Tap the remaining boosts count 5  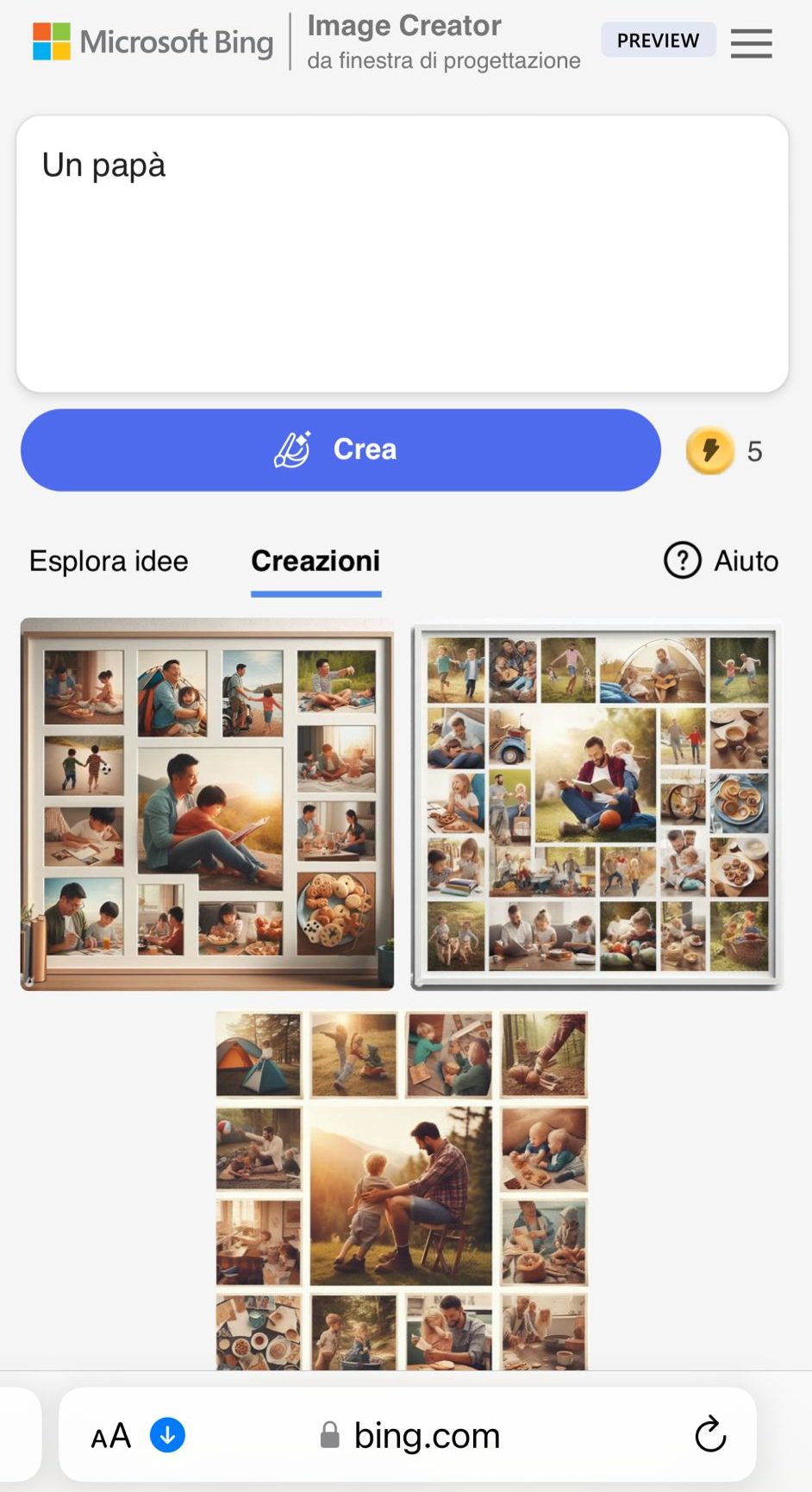(754, 451)
